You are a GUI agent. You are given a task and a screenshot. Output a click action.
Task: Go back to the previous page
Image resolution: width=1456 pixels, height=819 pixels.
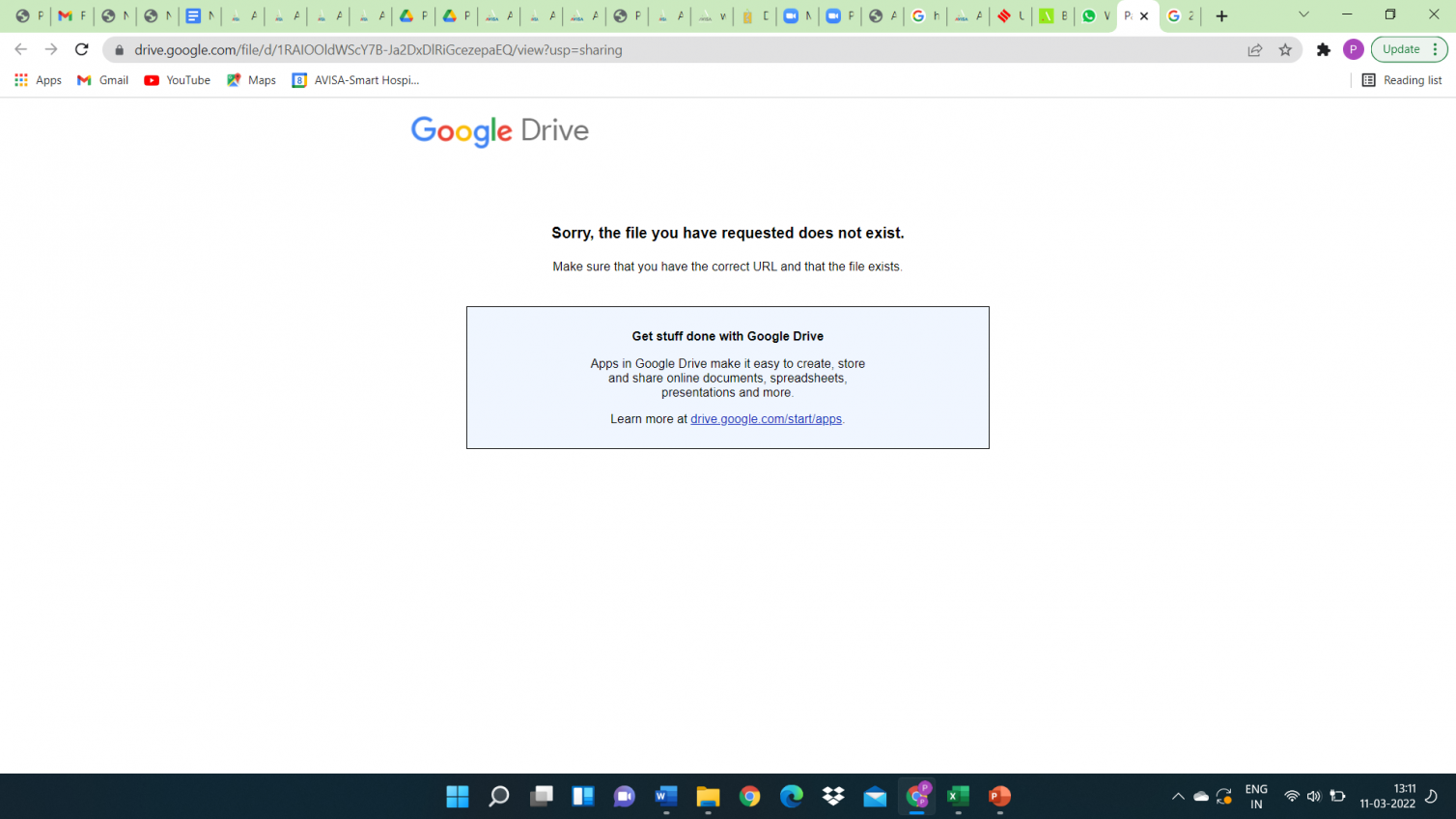(21, 49)
